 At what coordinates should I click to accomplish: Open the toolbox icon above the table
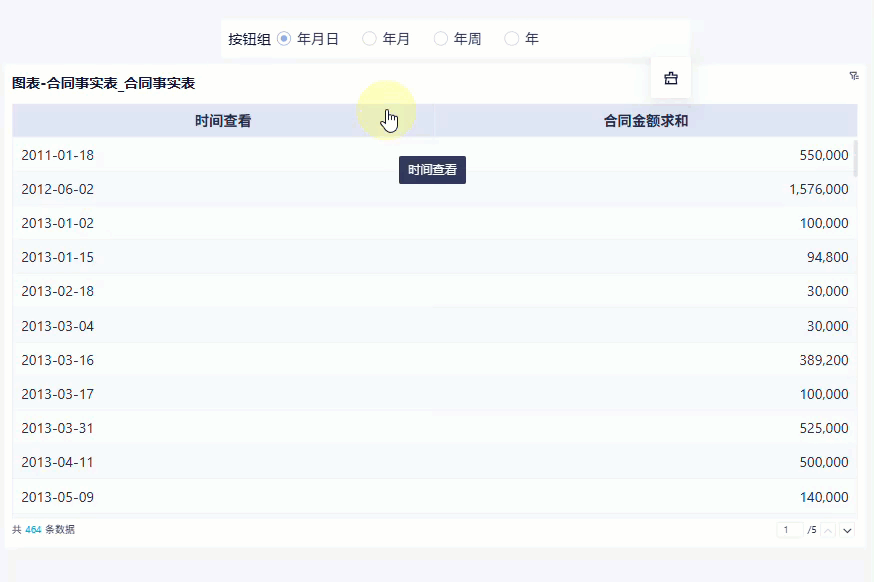point(671,79)
